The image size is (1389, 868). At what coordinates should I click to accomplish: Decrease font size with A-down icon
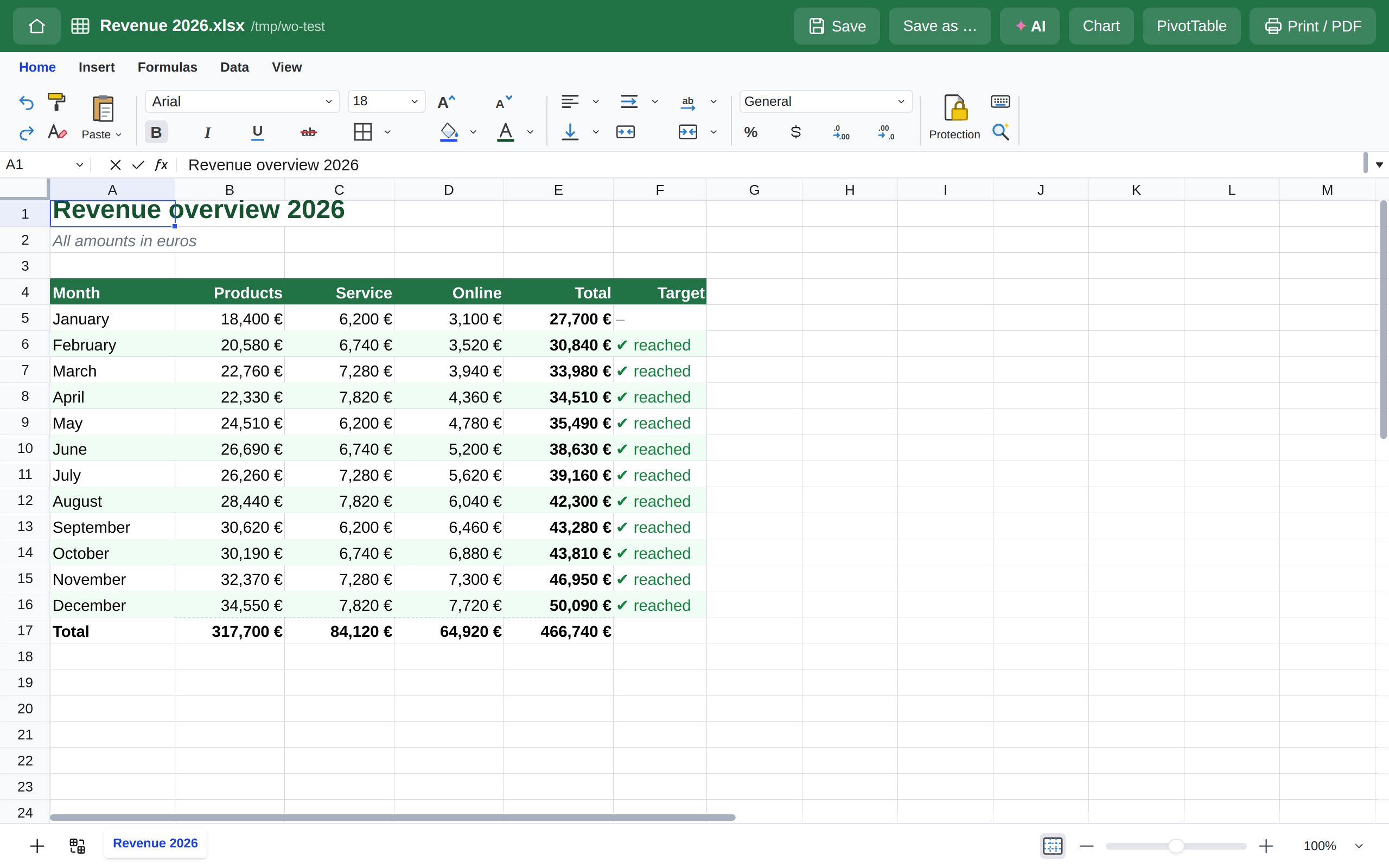pyautogui.click(x=504, y=102)
